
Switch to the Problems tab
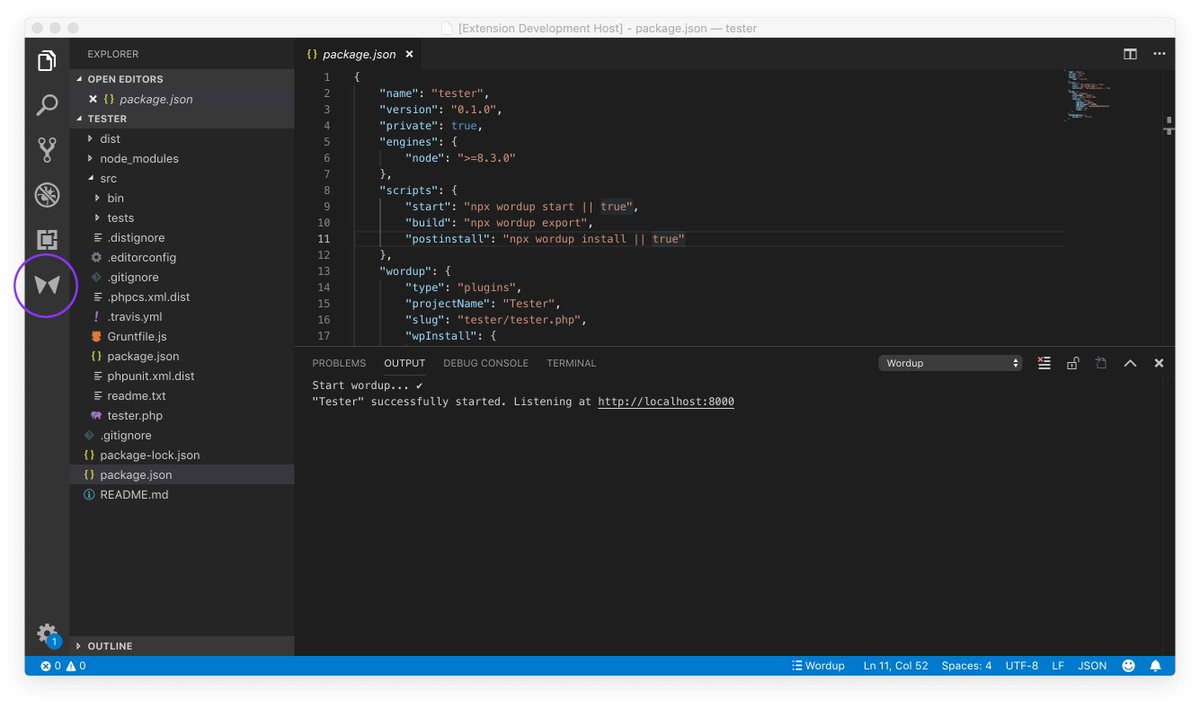tap(339, 363)
